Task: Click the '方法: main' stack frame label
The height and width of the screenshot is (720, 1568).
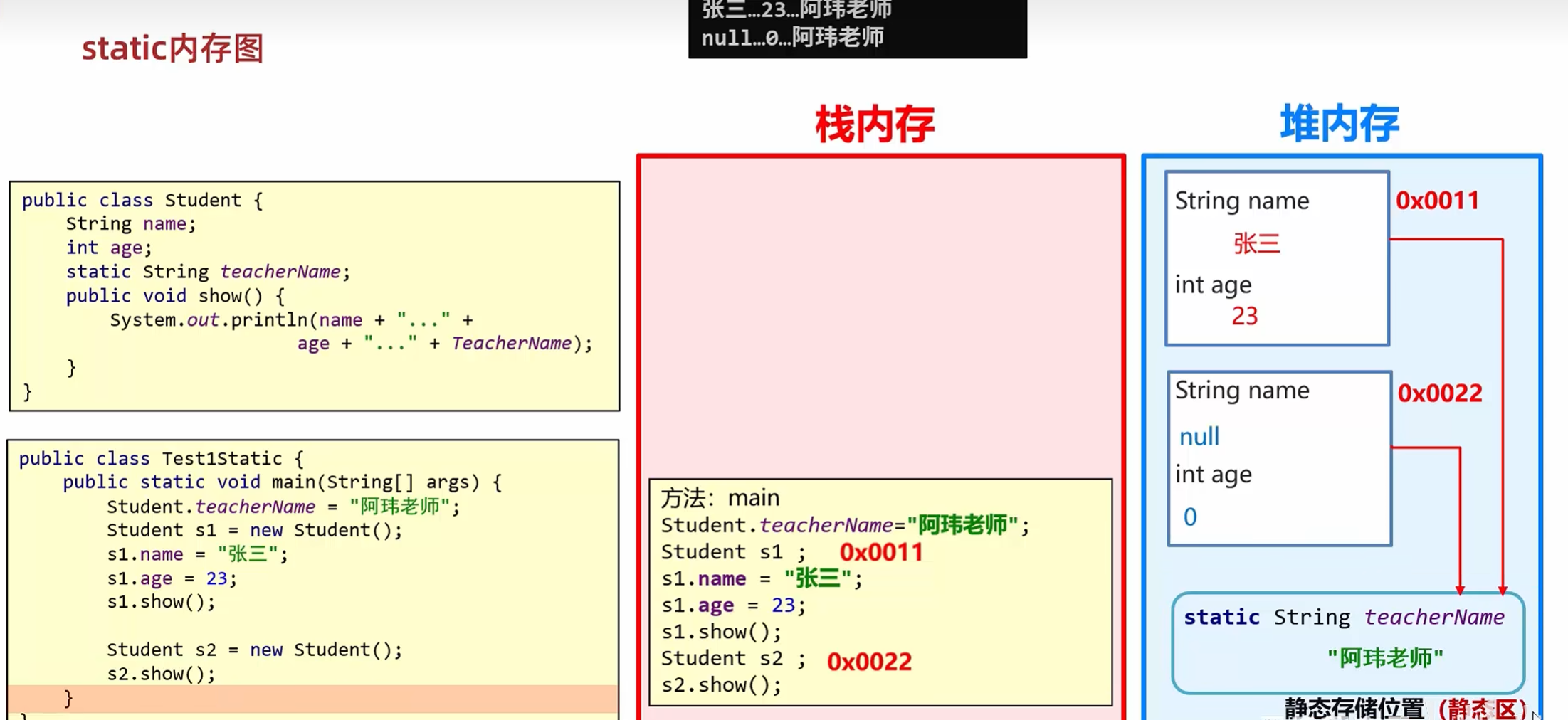Action: [x=720, y=498]
